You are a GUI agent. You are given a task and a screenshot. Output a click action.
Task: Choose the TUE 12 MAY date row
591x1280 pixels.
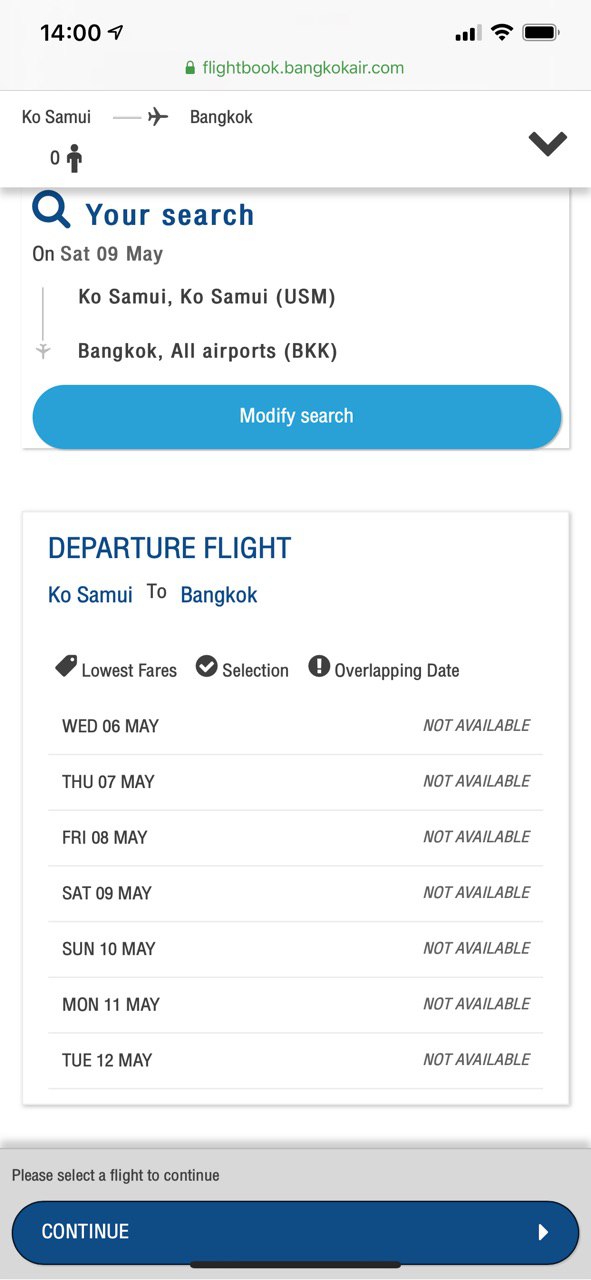[295, 1060]
